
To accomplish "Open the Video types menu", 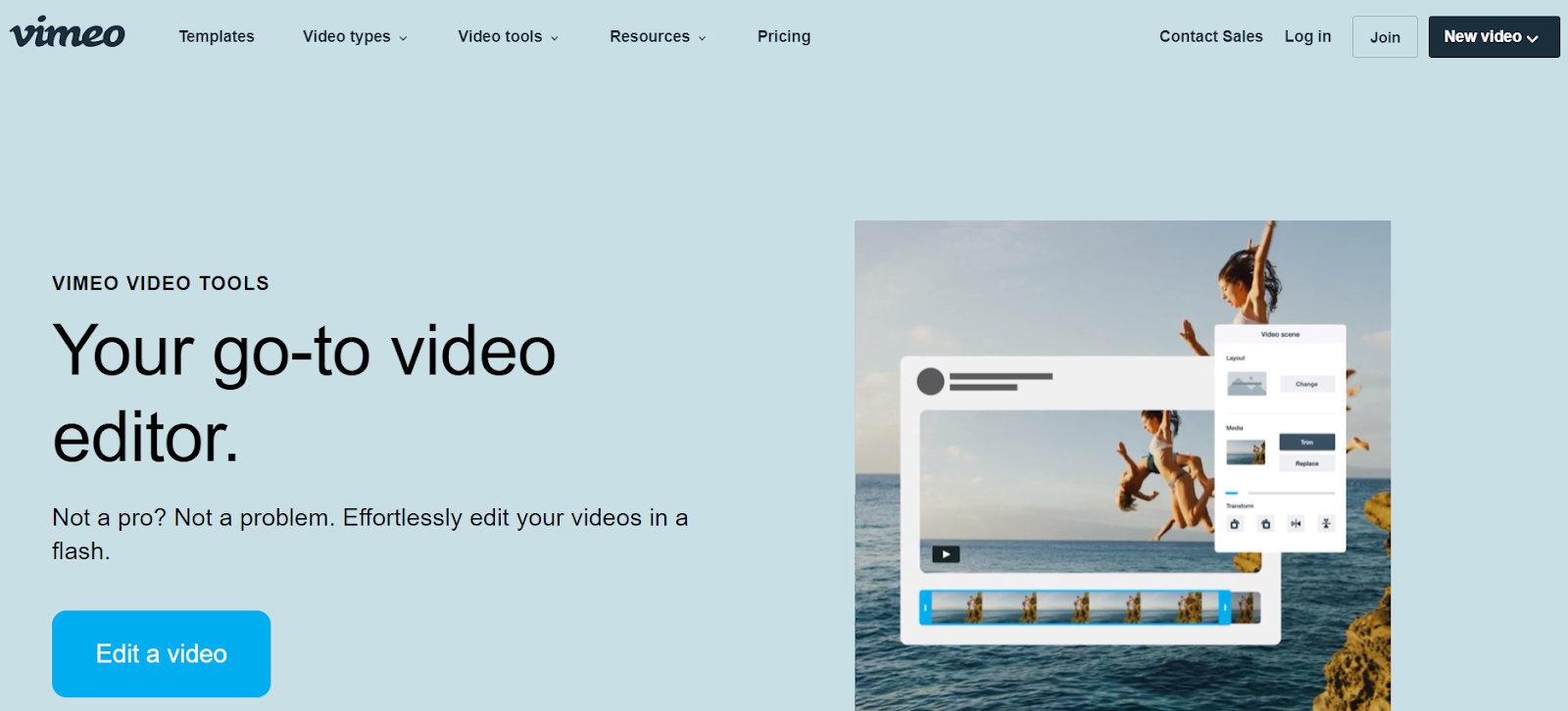I will point(355,36).
